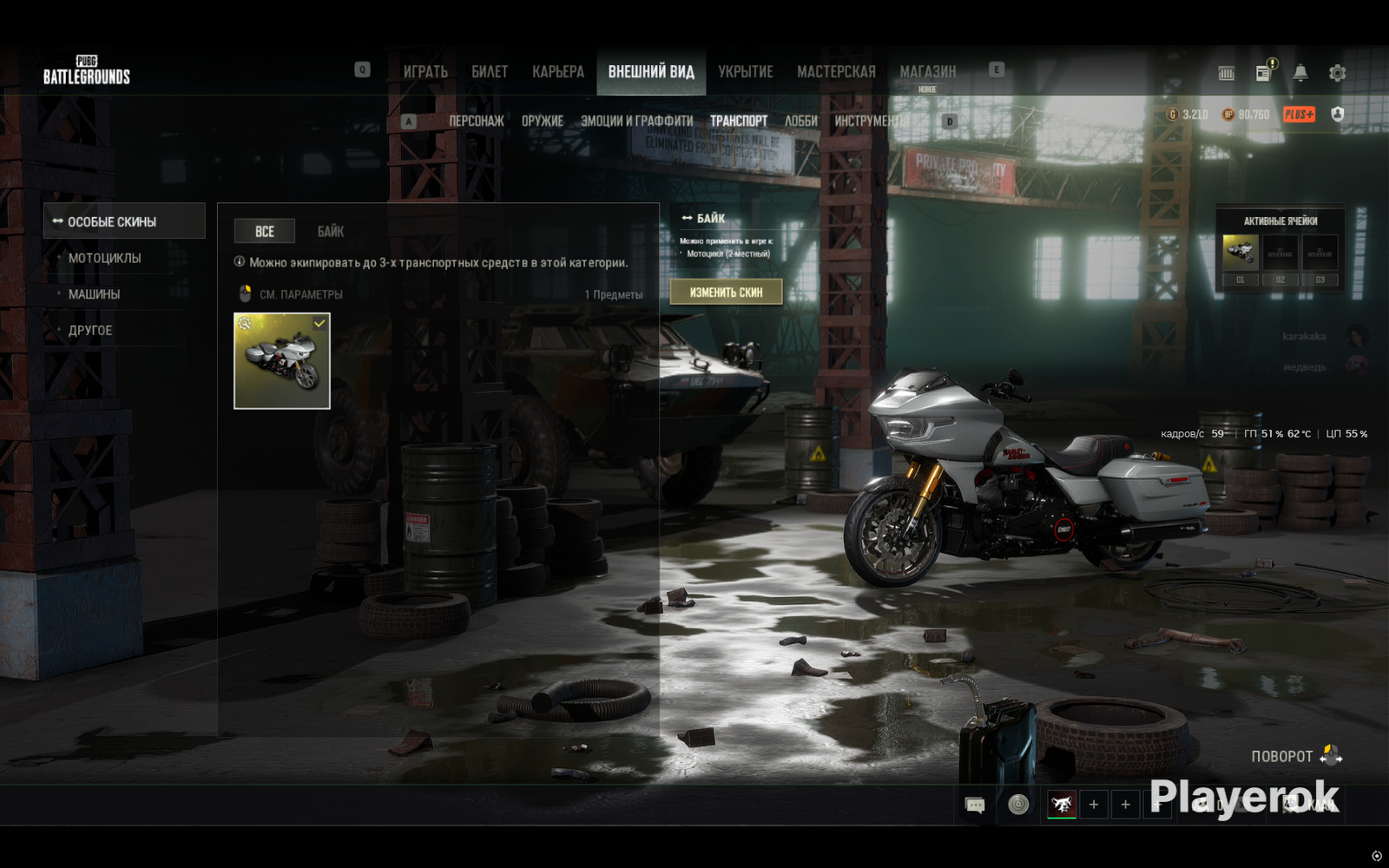
Task: Click the A key sub-menu hint icon
Action: click(409, 122)
